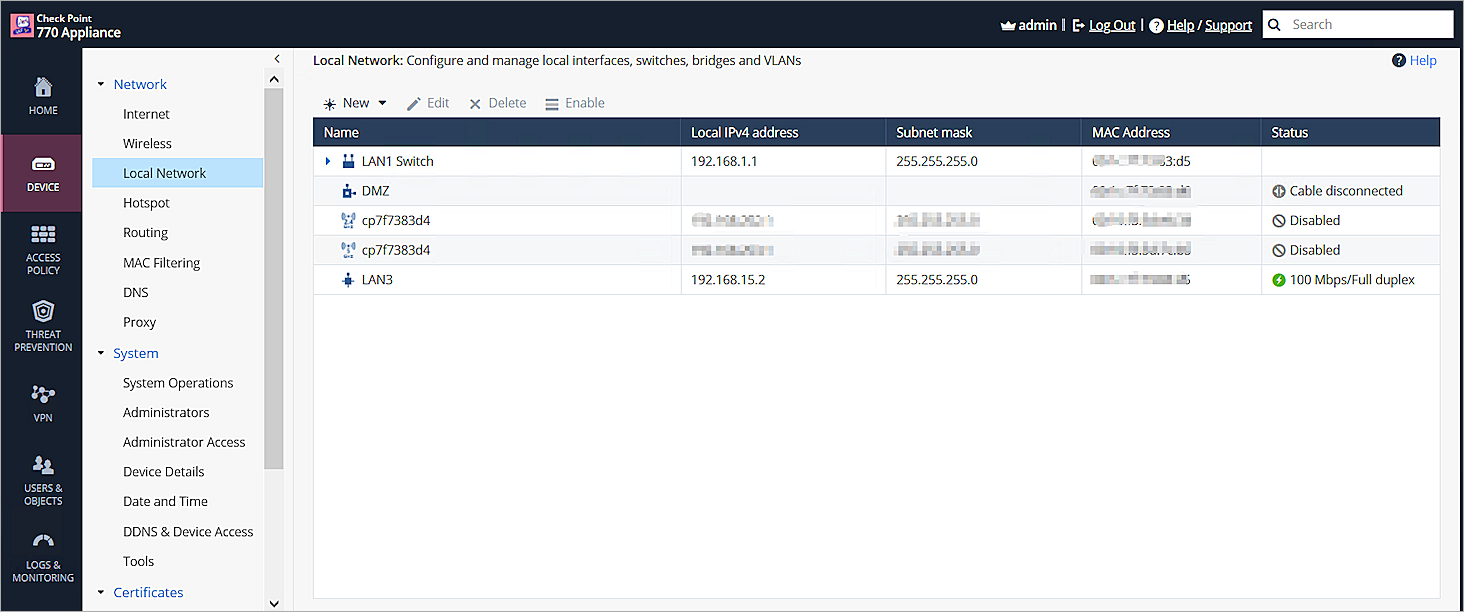The height and width of the screenshot is (612, 1464).
Task: Click inside the Search field
Action: tap(1370, 23)
